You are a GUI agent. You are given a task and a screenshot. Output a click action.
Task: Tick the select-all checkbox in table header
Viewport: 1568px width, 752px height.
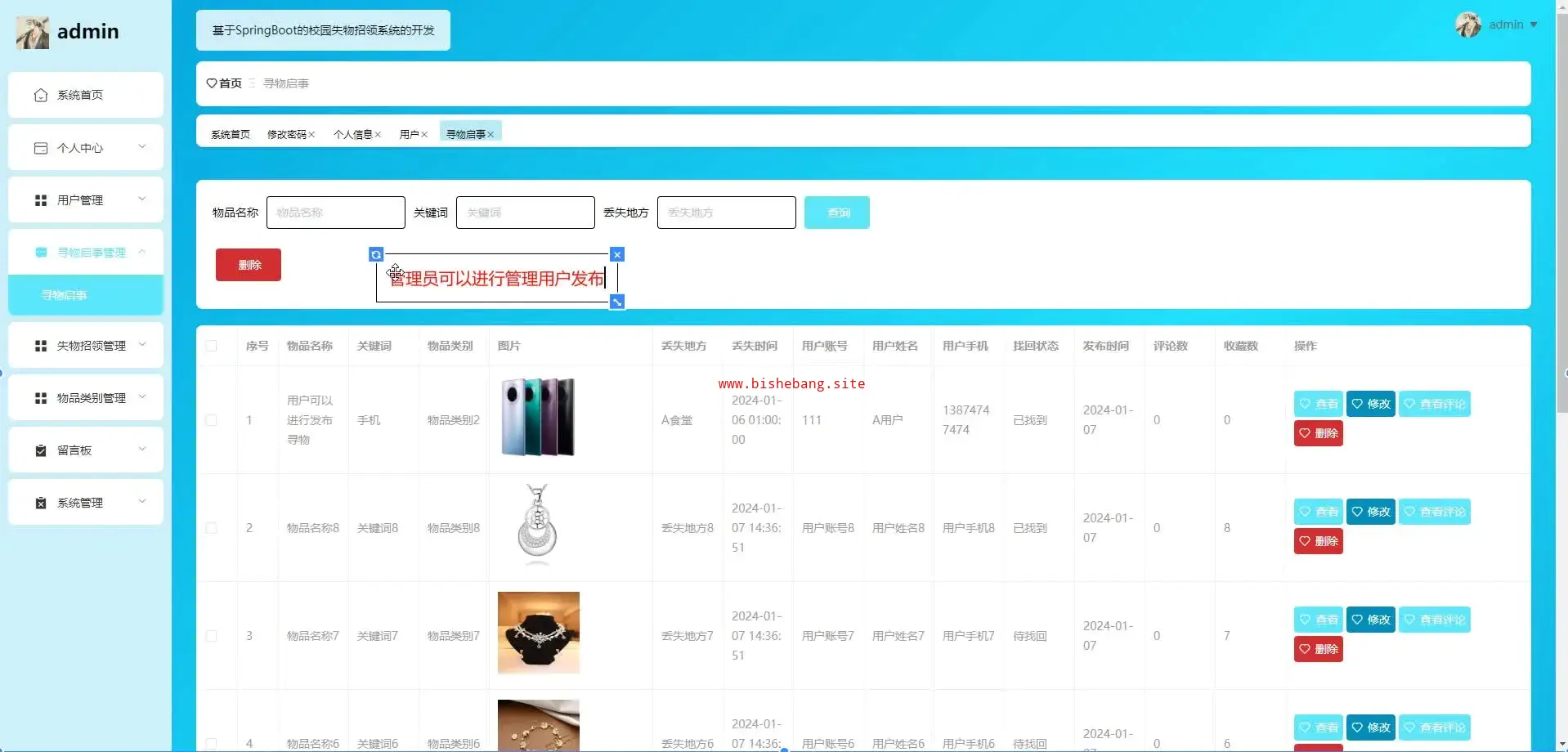[212, 346]
